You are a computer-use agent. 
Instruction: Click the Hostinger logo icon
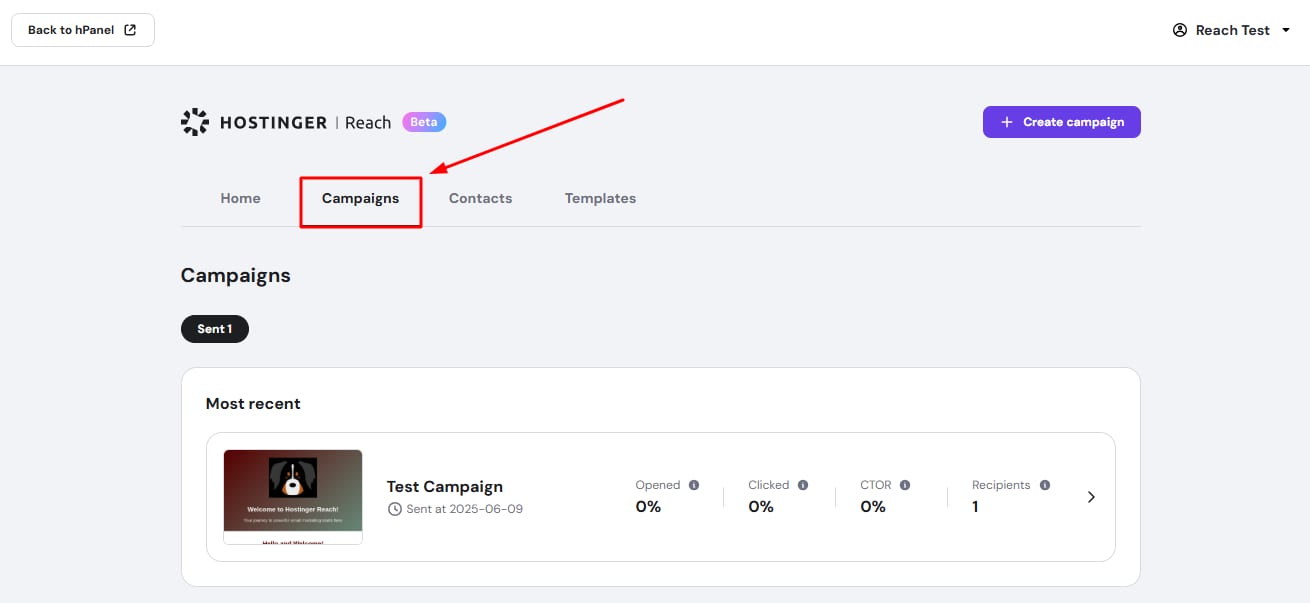[194, 122]
